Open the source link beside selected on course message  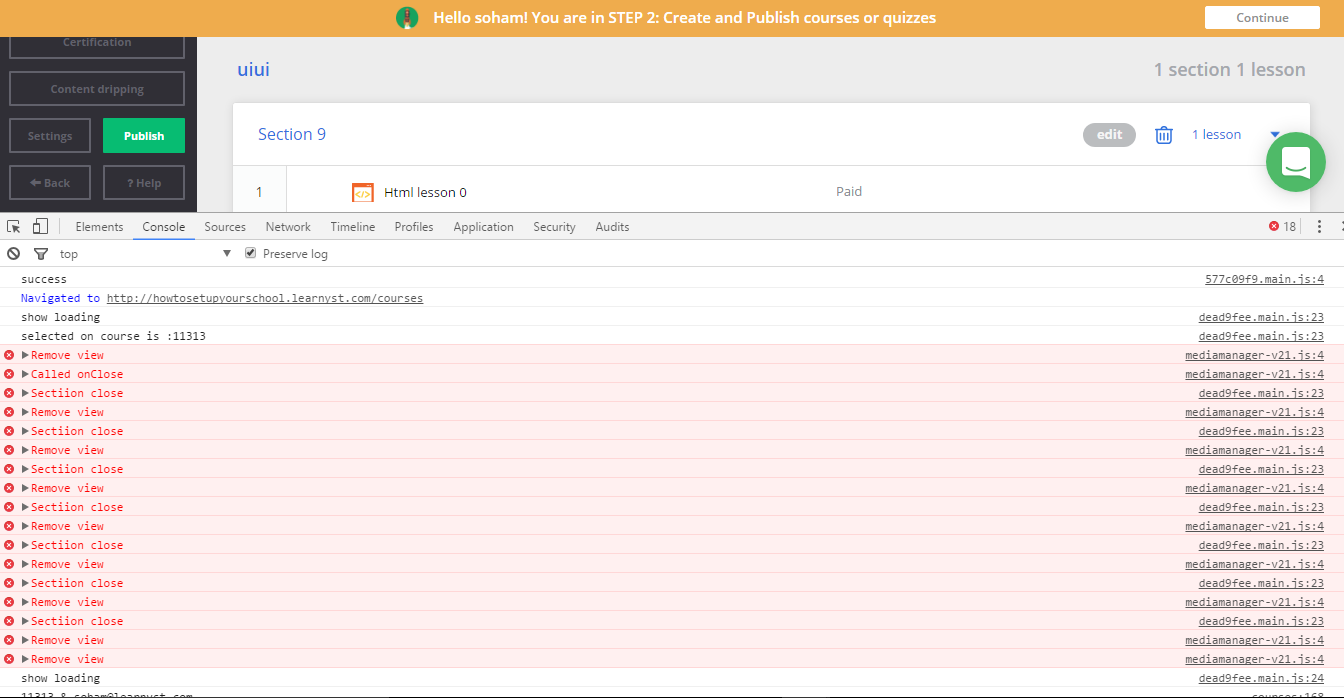[x=1261, y=336]
